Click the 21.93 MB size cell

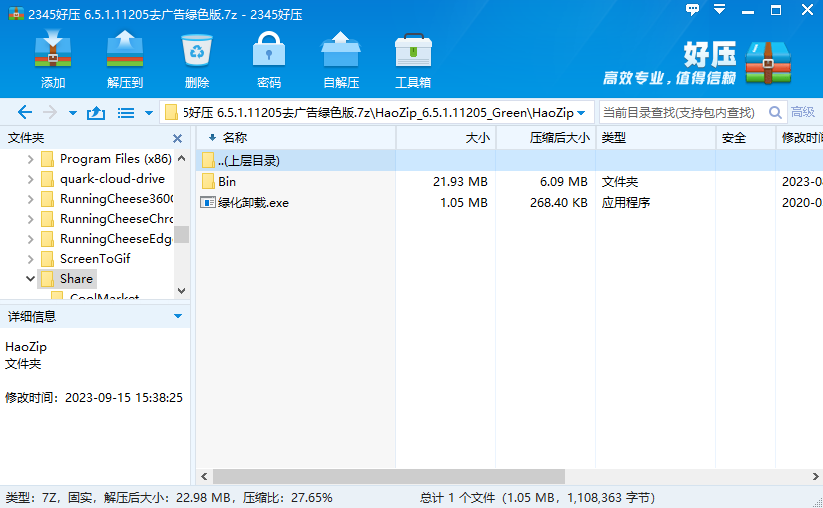460,182
